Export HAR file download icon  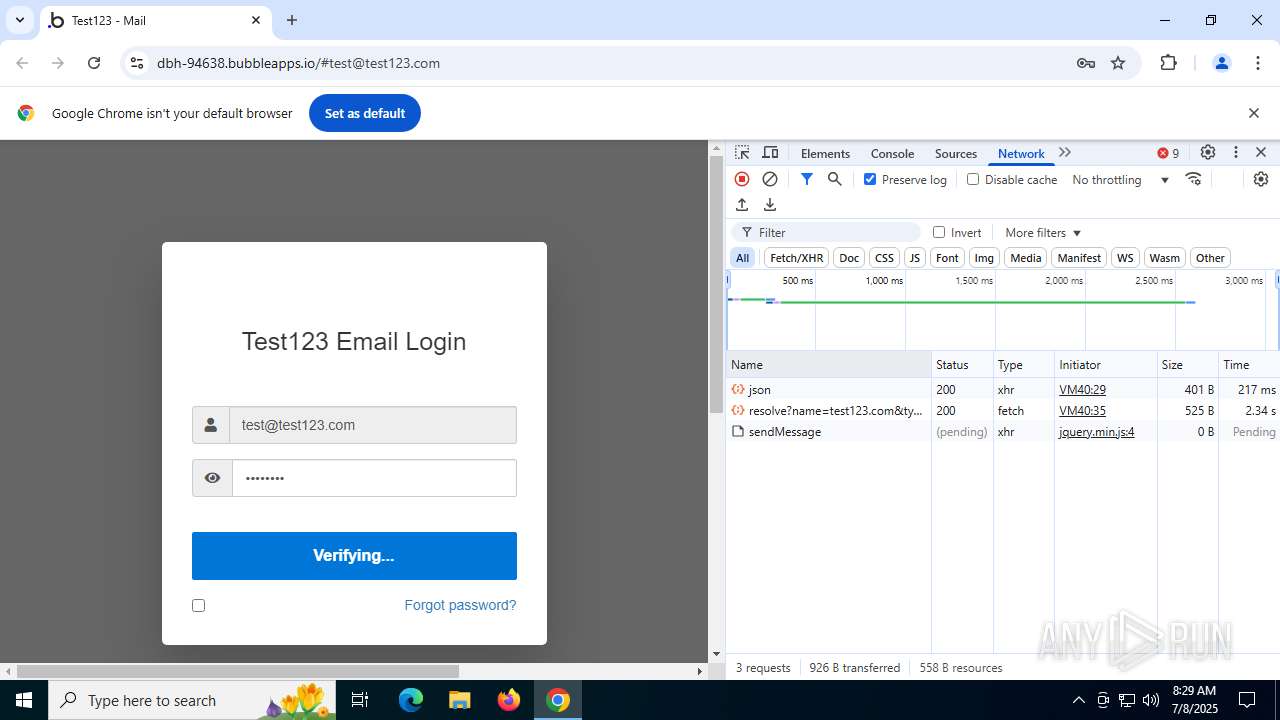point(770,204)
